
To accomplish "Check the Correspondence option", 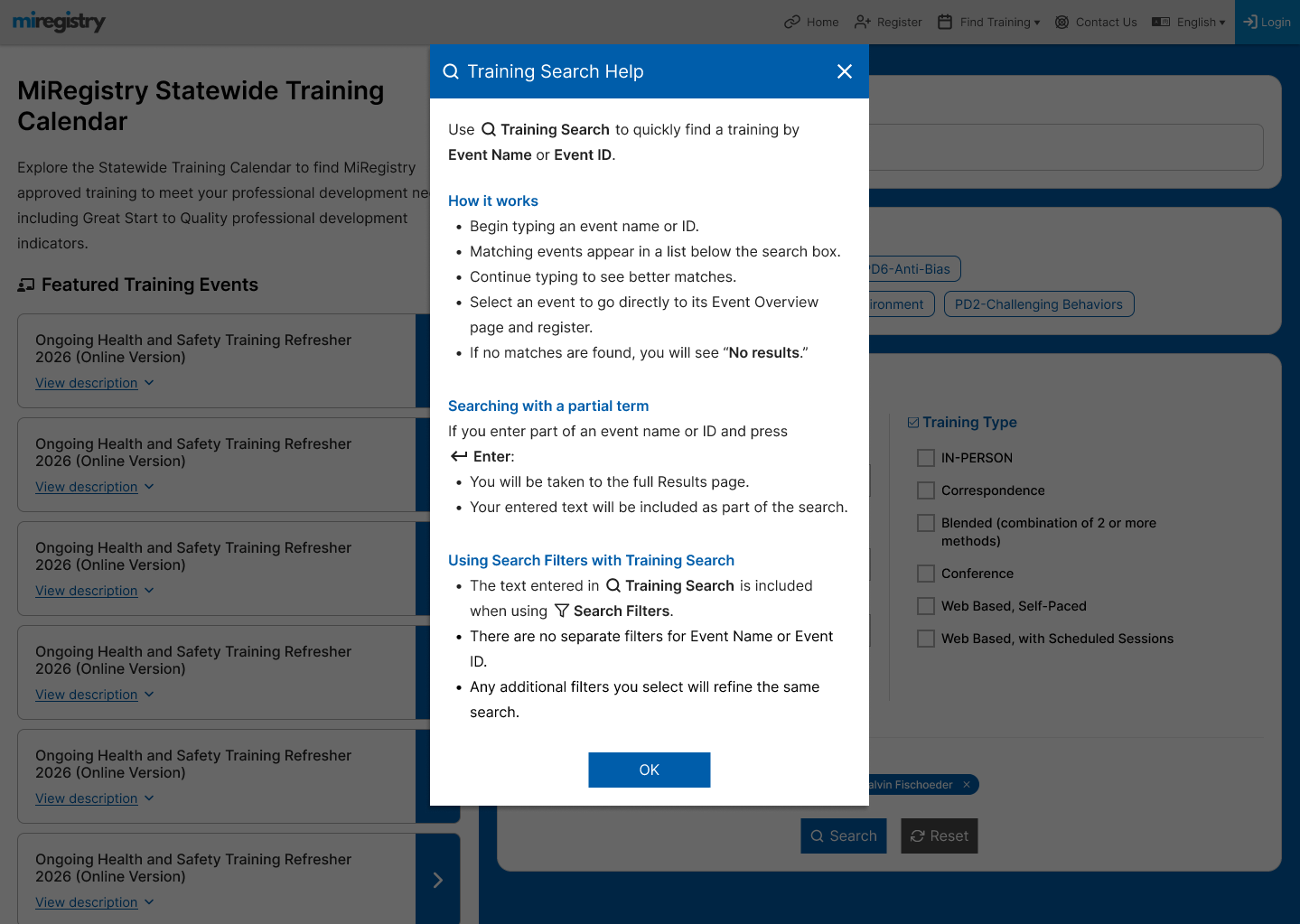I will pyautogui.click(x=925, y=490).
